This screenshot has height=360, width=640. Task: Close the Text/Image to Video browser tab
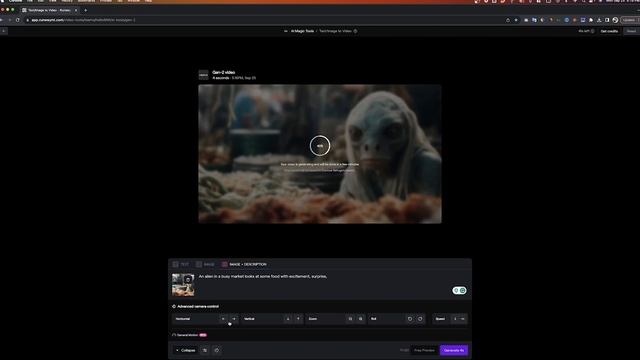[x=76, y=10]
